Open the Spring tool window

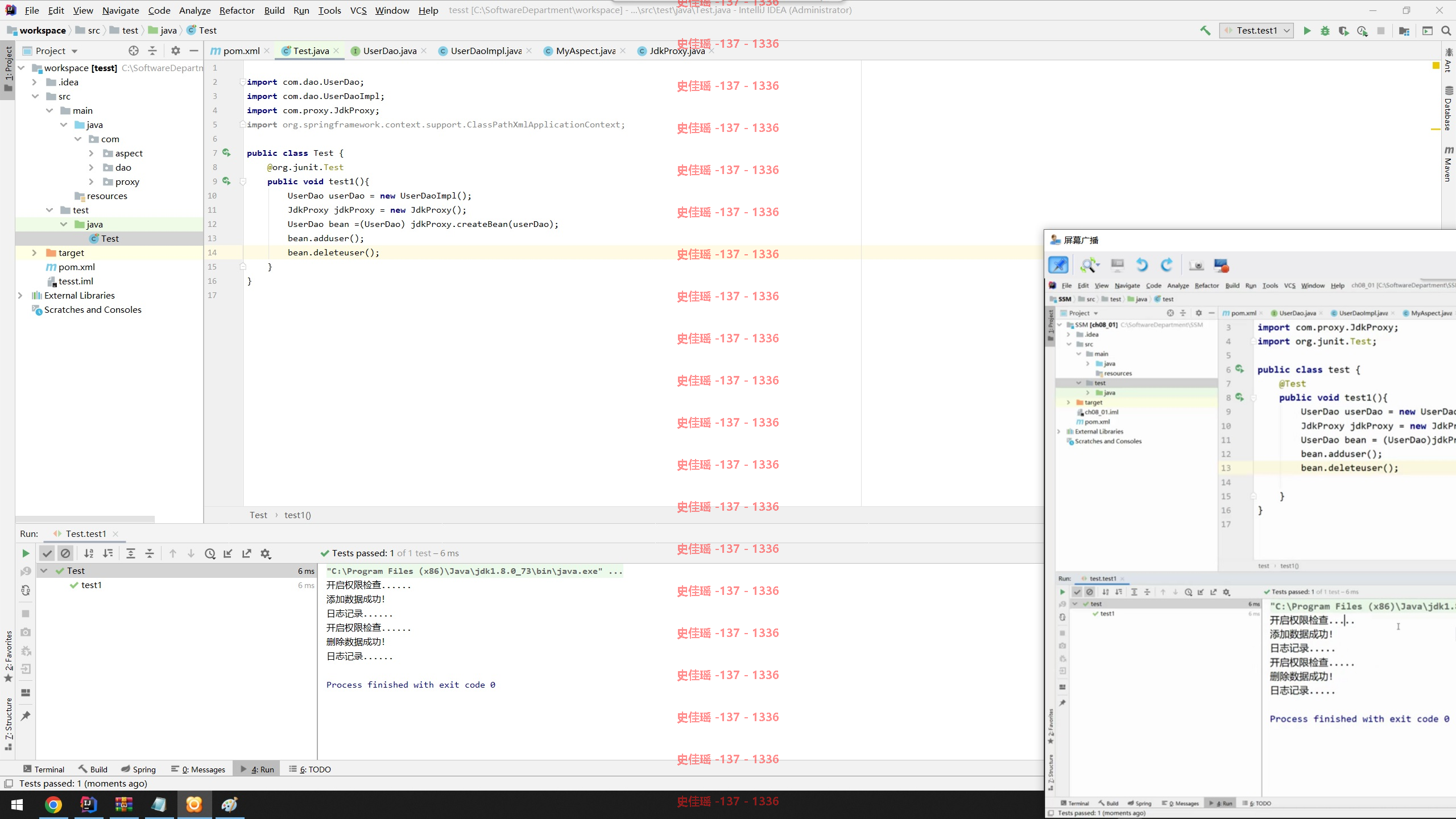click(138, 769)
